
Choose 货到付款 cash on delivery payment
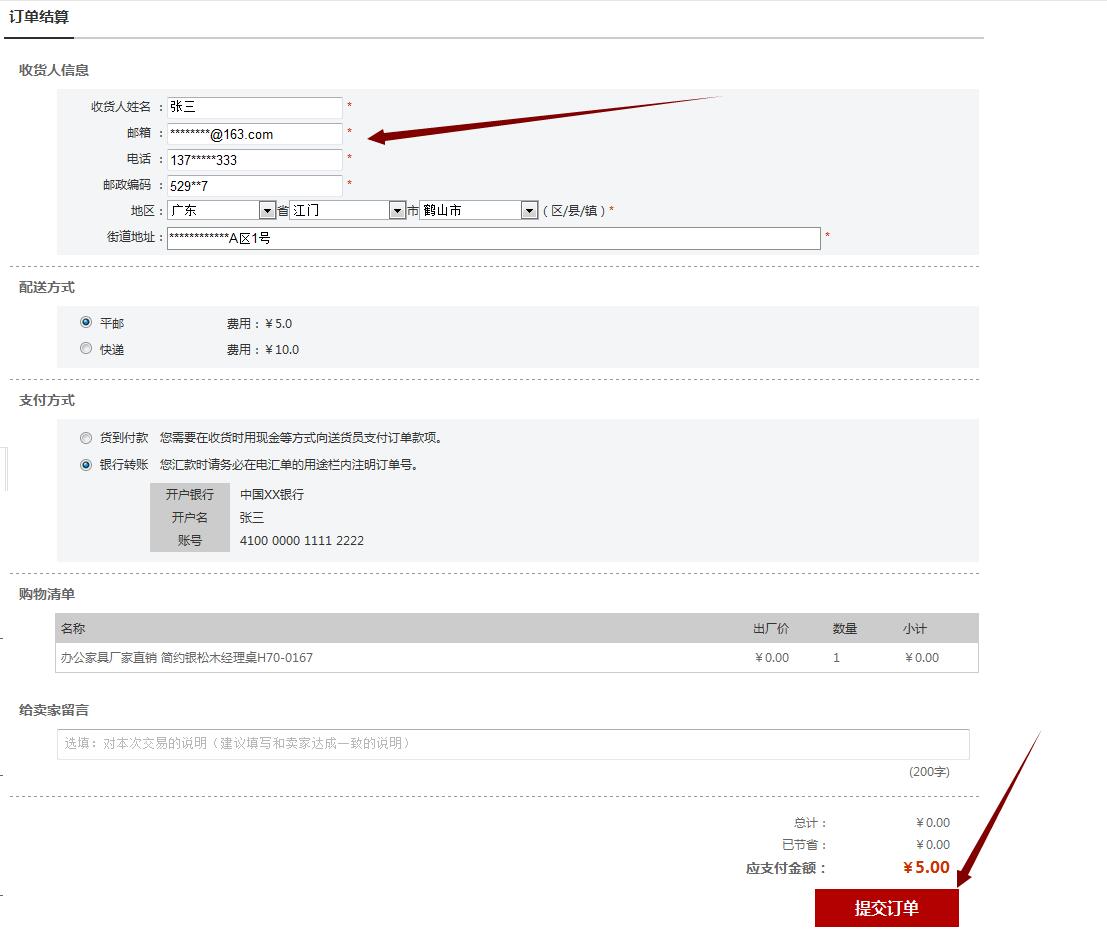pyautogui.click(x=86, y=438)
